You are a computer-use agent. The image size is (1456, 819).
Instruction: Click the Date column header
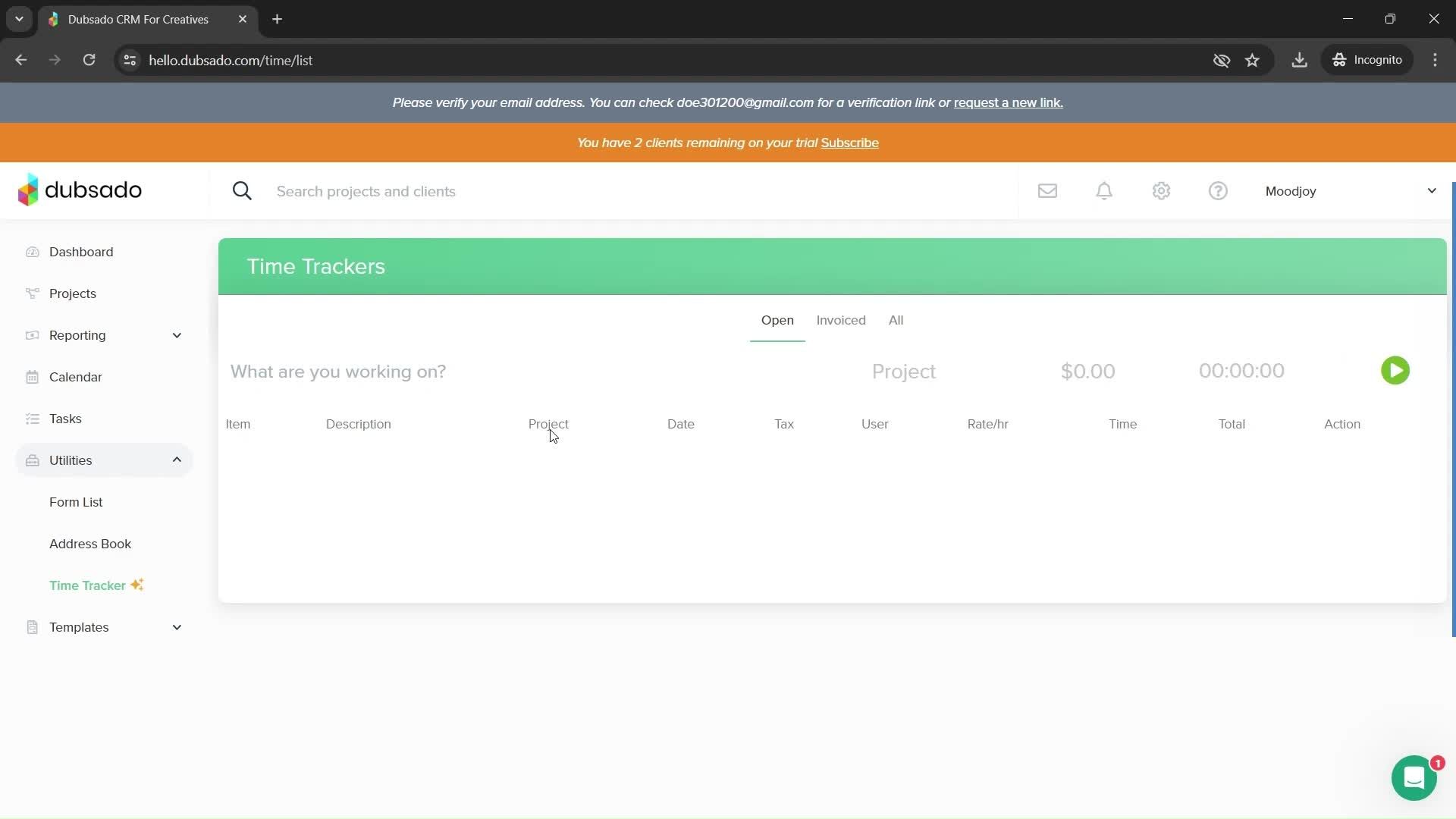coord(680,424)
